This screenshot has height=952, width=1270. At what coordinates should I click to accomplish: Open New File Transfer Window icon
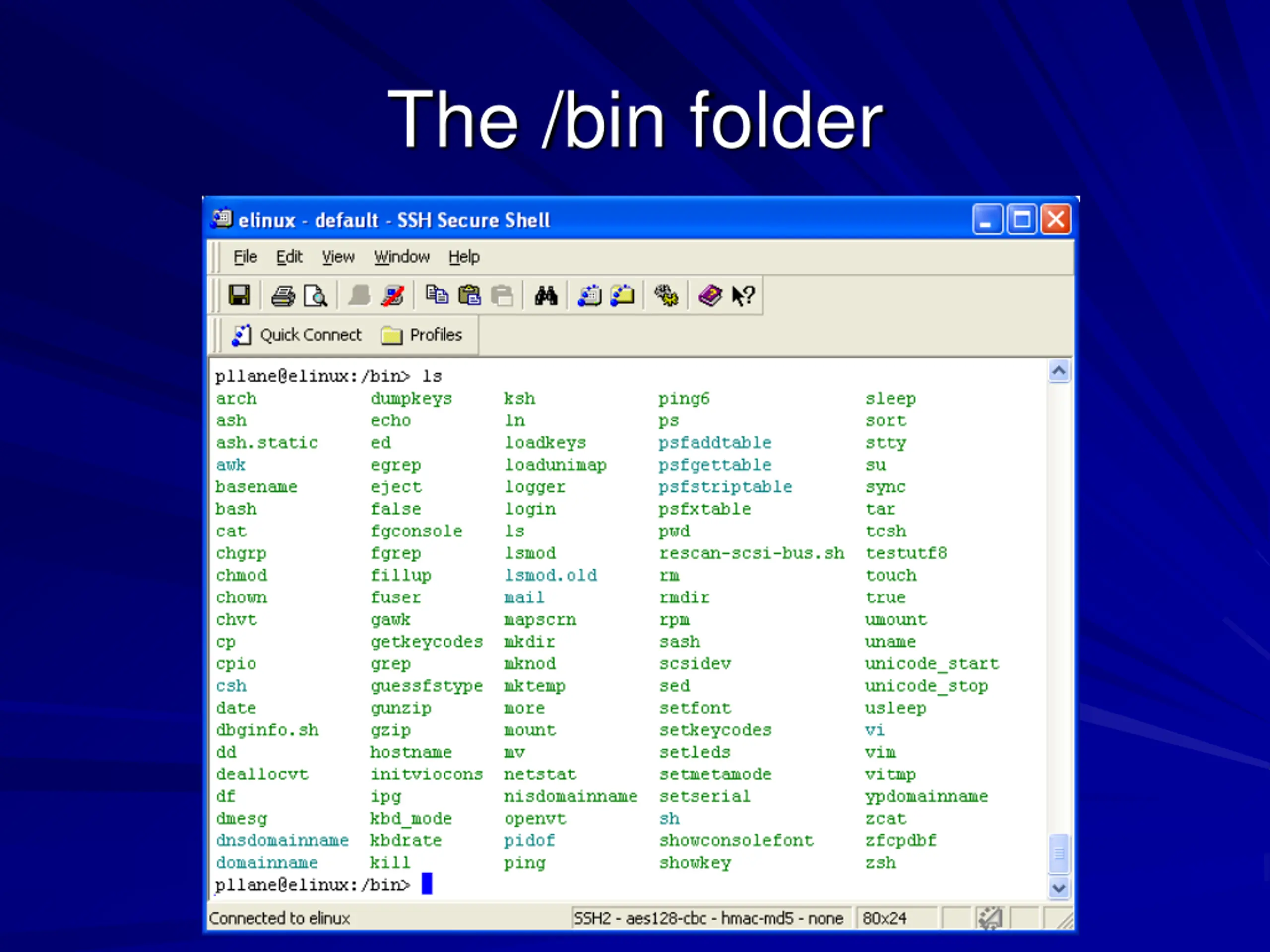coord(622,296)
